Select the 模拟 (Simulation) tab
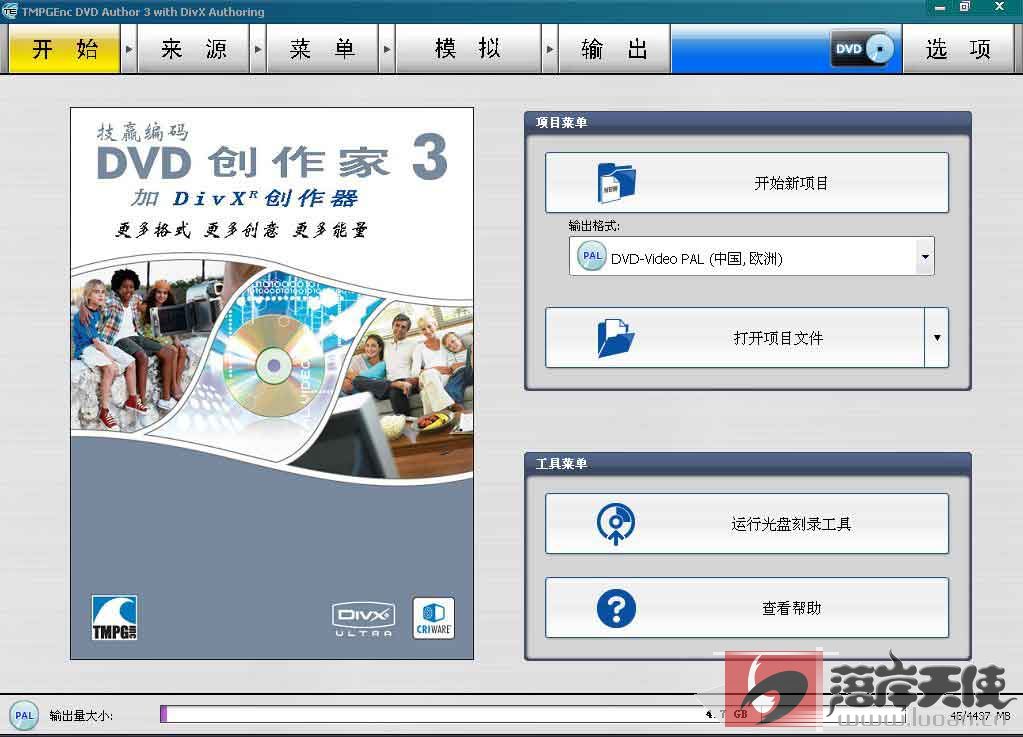This screenshot has height=737, width=1023. [x=468, y=49]
